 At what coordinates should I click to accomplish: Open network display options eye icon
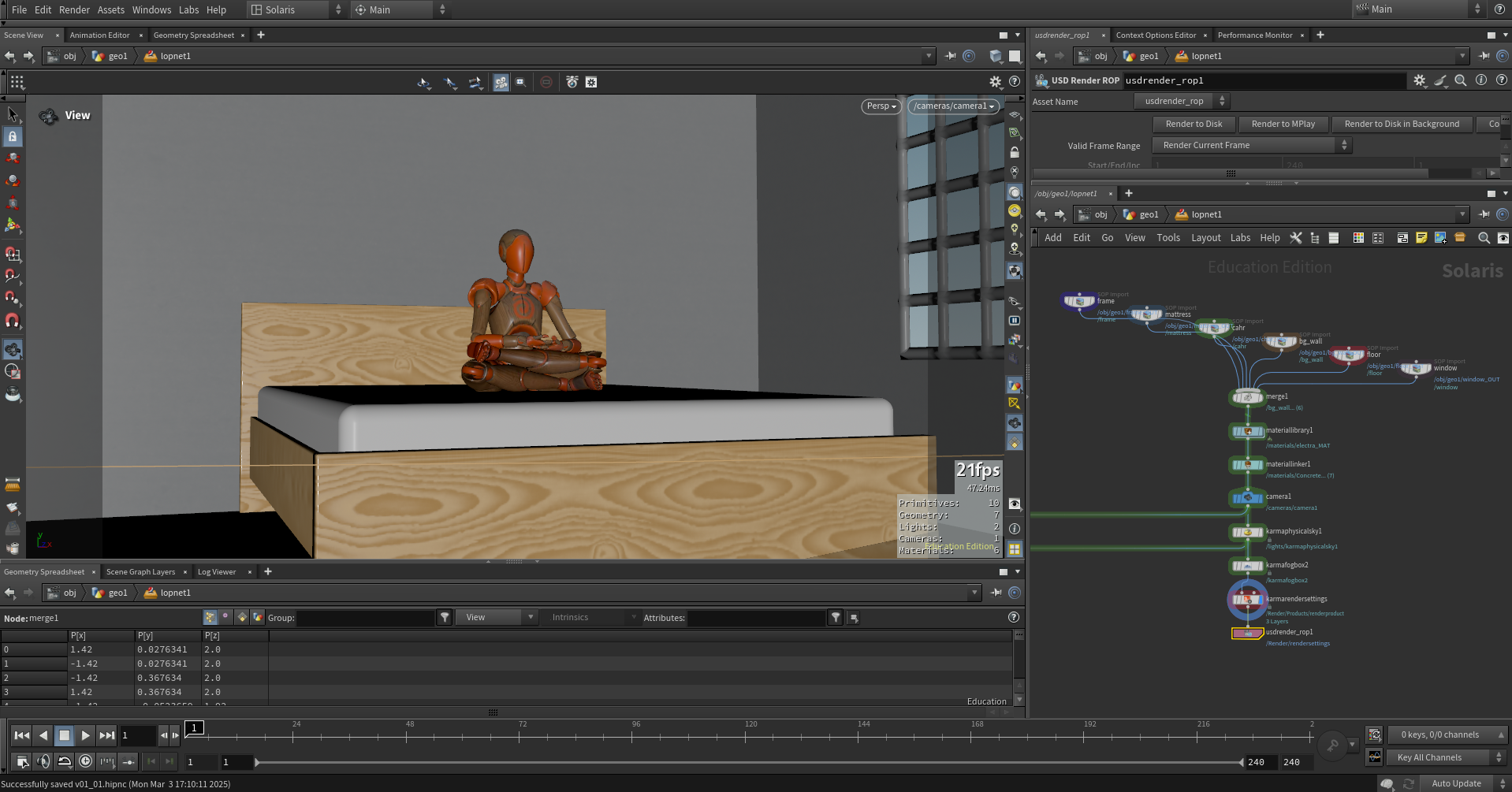click(1503, 238)
